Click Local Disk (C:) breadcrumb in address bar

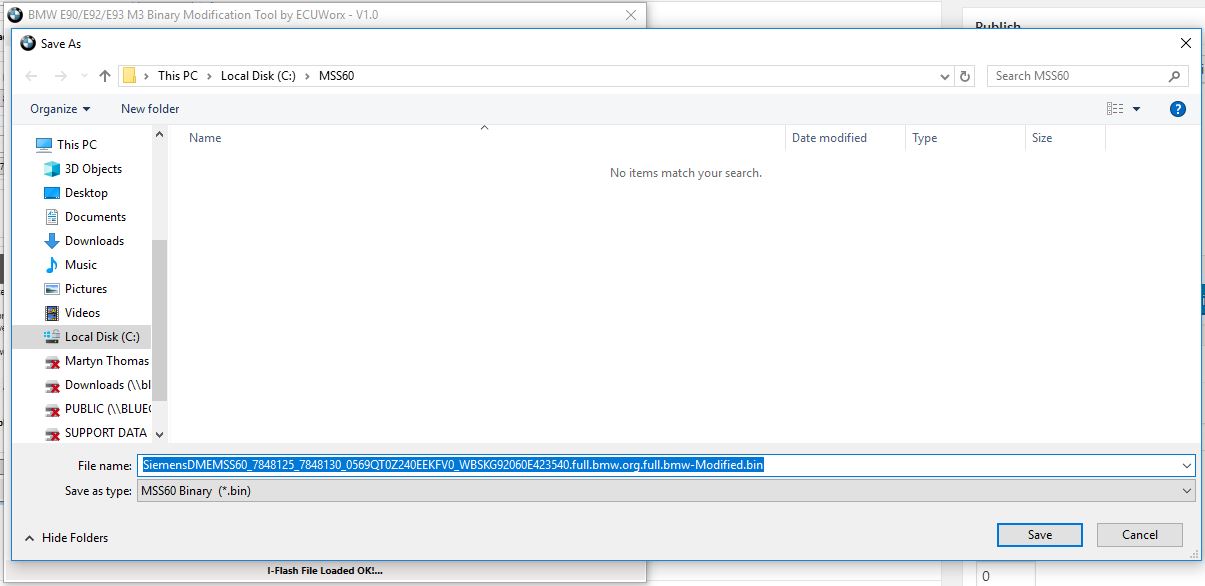[x=259, y=76]
